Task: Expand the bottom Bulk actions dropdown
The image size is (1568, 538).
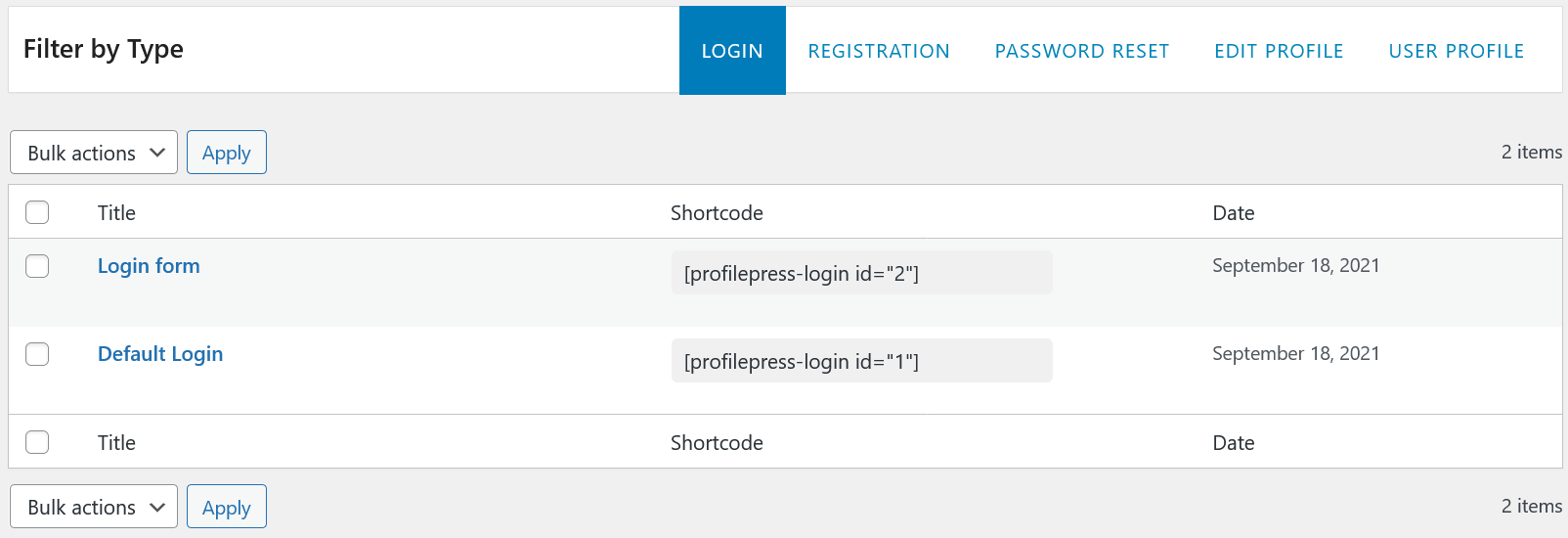Action: pyautogui.click(x=94, y=507)
